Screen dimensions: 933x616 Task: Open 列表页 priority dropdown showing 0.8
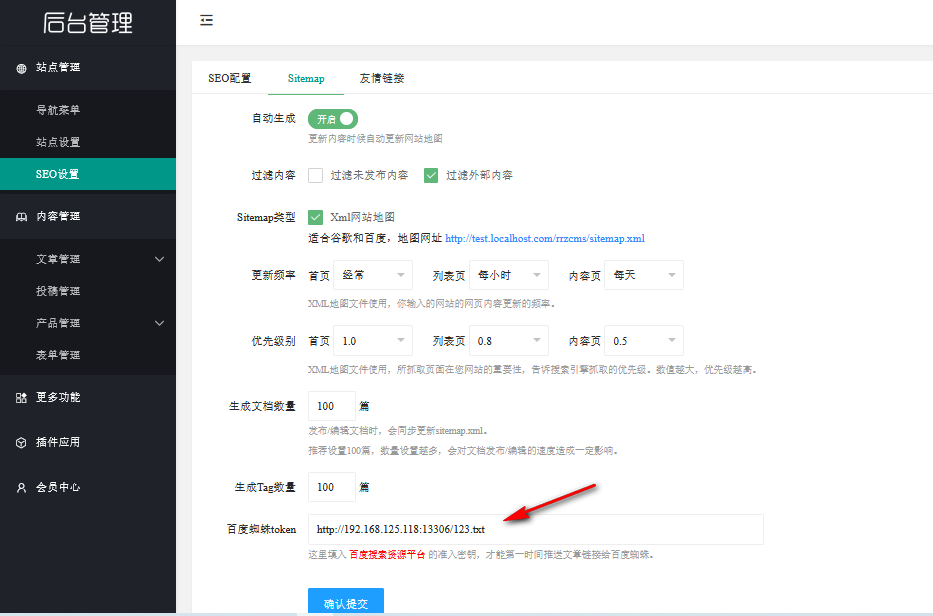[x=509, y=341]
